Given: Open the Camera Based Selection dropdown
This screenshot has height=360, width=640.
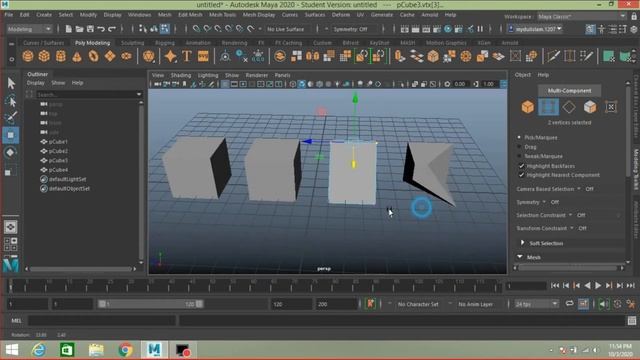Looking at the screenshot, I should pos(578,189).
